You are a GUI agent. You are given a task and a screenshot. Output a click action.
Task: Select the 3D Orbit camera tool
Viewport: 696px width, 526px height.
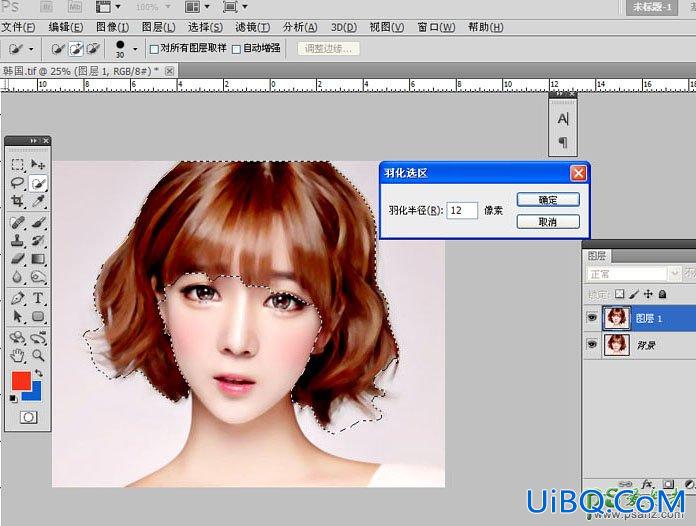pyautogui.click(x=38, y=337)
